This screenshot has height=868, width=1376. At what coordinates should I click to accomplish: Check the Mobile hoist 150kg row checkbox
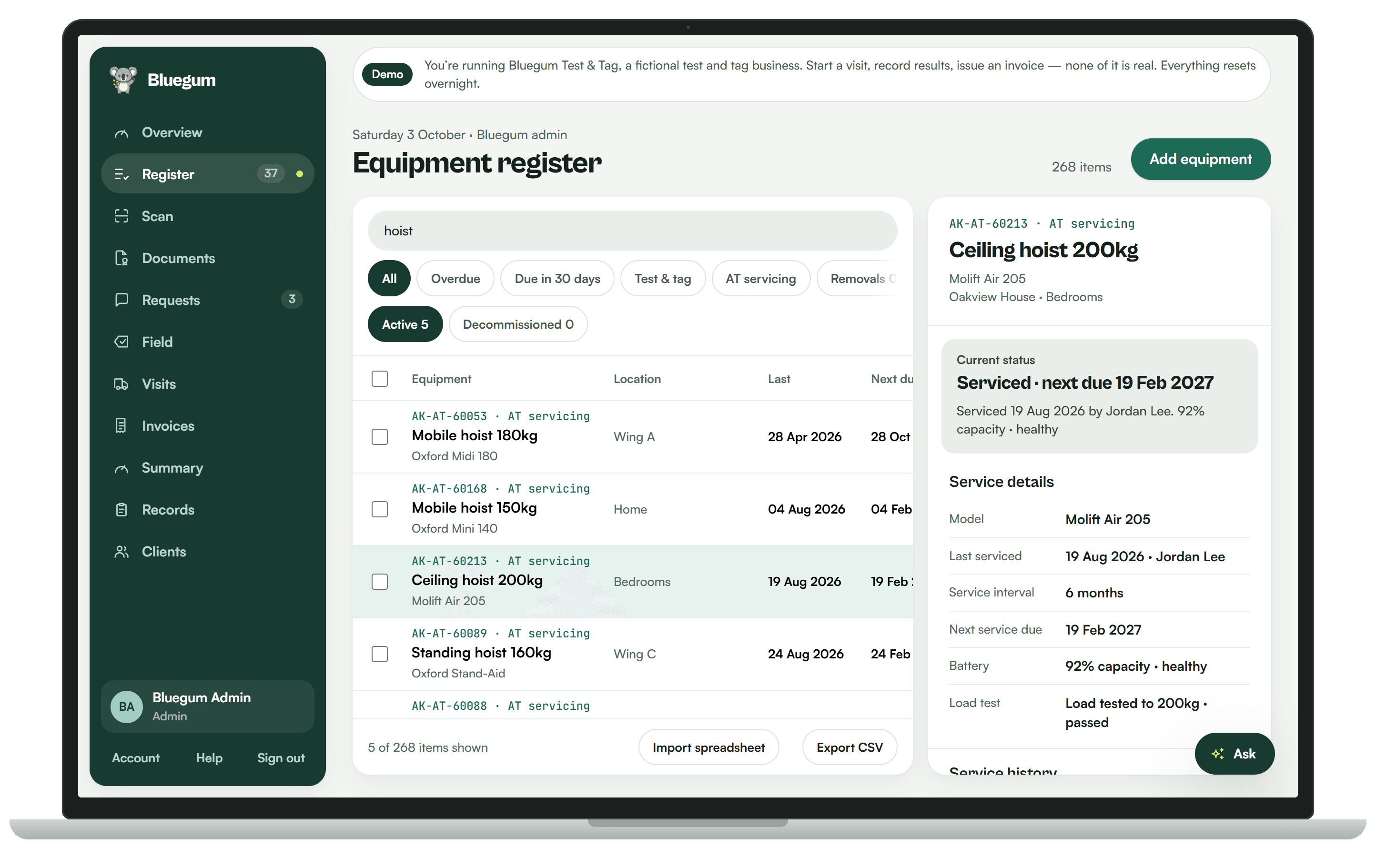point(379,509)
